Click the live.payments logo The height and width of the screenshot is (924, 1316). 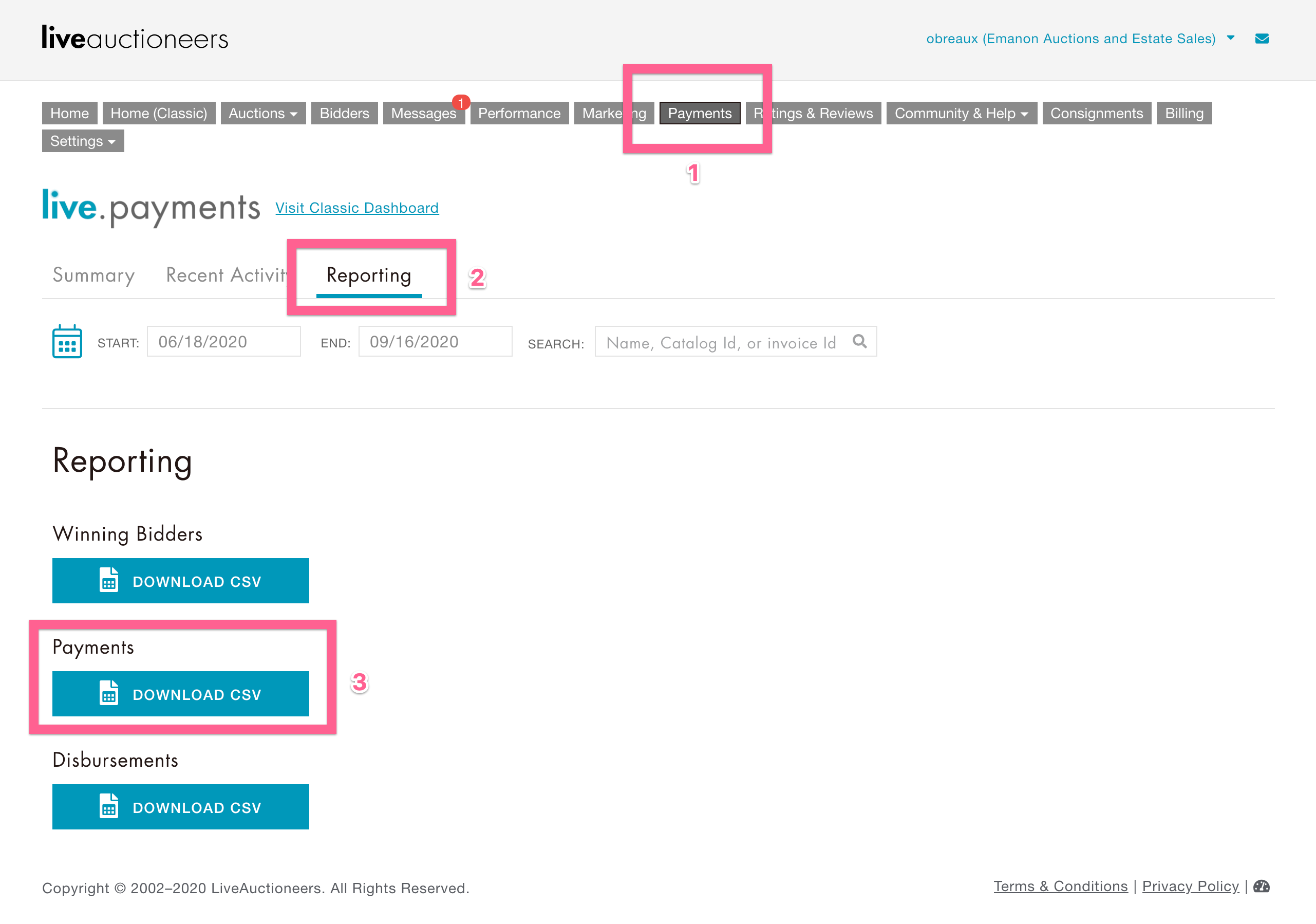[x=151, y=207]
